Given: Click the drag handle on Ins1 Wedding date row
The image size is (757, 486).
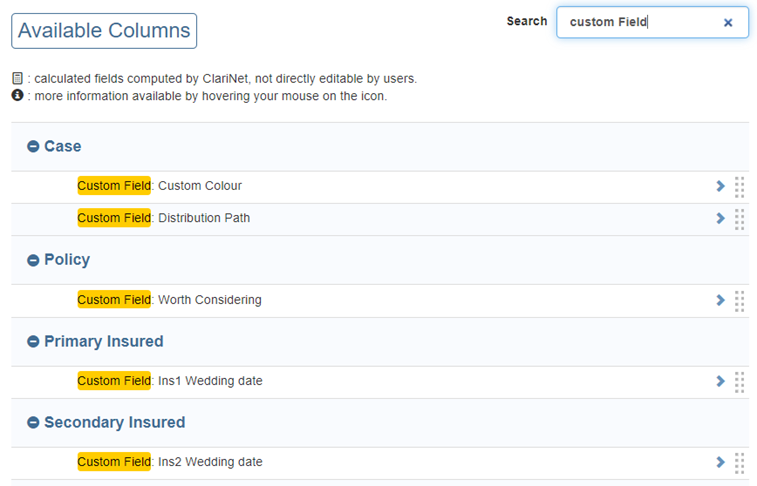Looking at the screenshot, I should tap(739, 382).
